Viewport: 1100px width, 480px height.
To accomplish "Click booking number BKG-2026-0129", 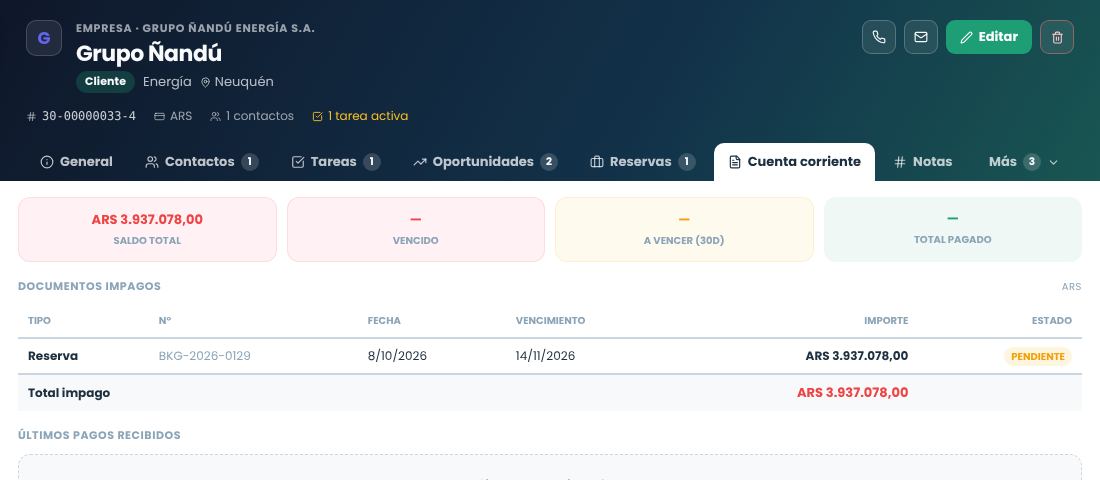I will (204, 356).
